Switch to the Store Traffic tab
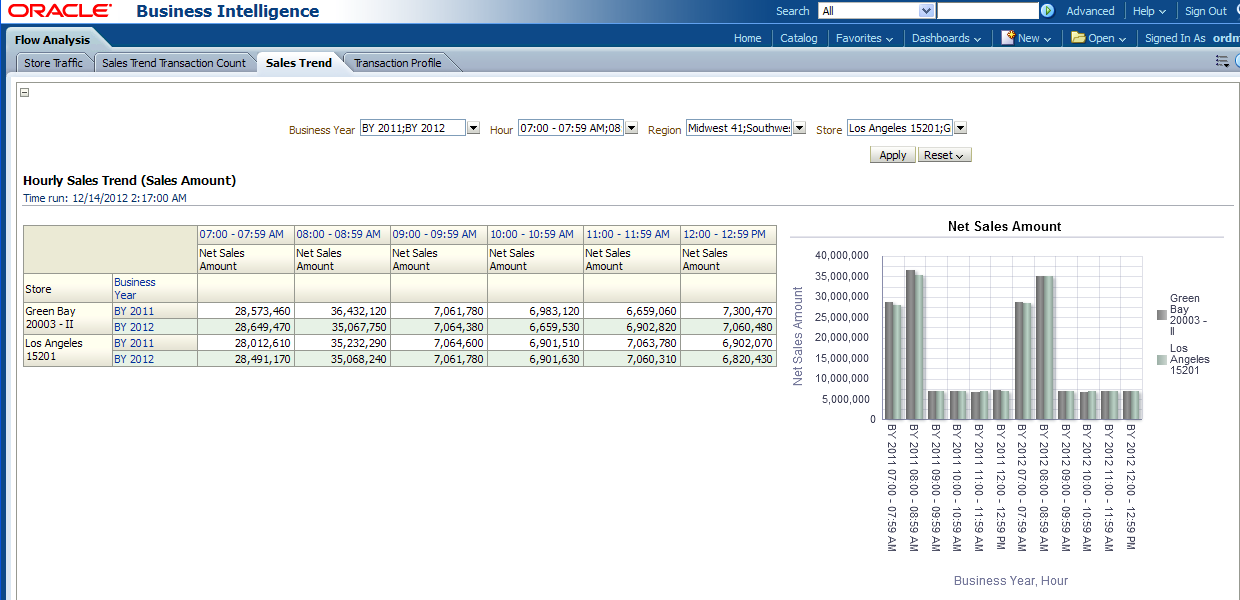Viewport: 1240px width, 600px height. [54, 63]
